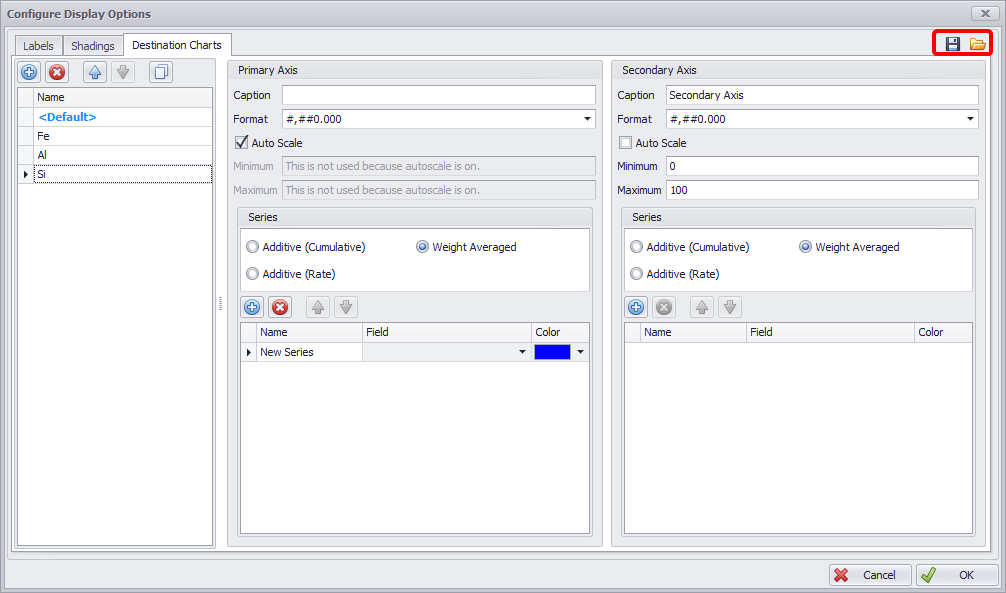Open the Primary Axis Format dropdown
Viewport: 1006px width, 593px height.
click(x=587, y=119)
